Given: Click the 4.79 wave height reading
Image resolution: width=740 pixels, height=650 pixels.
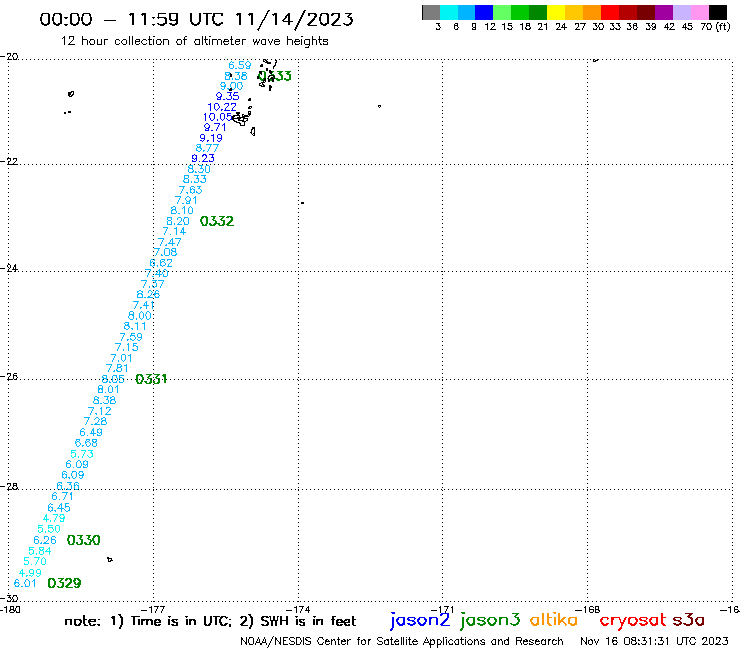Looking at the screenshot, I should [54, 518].
